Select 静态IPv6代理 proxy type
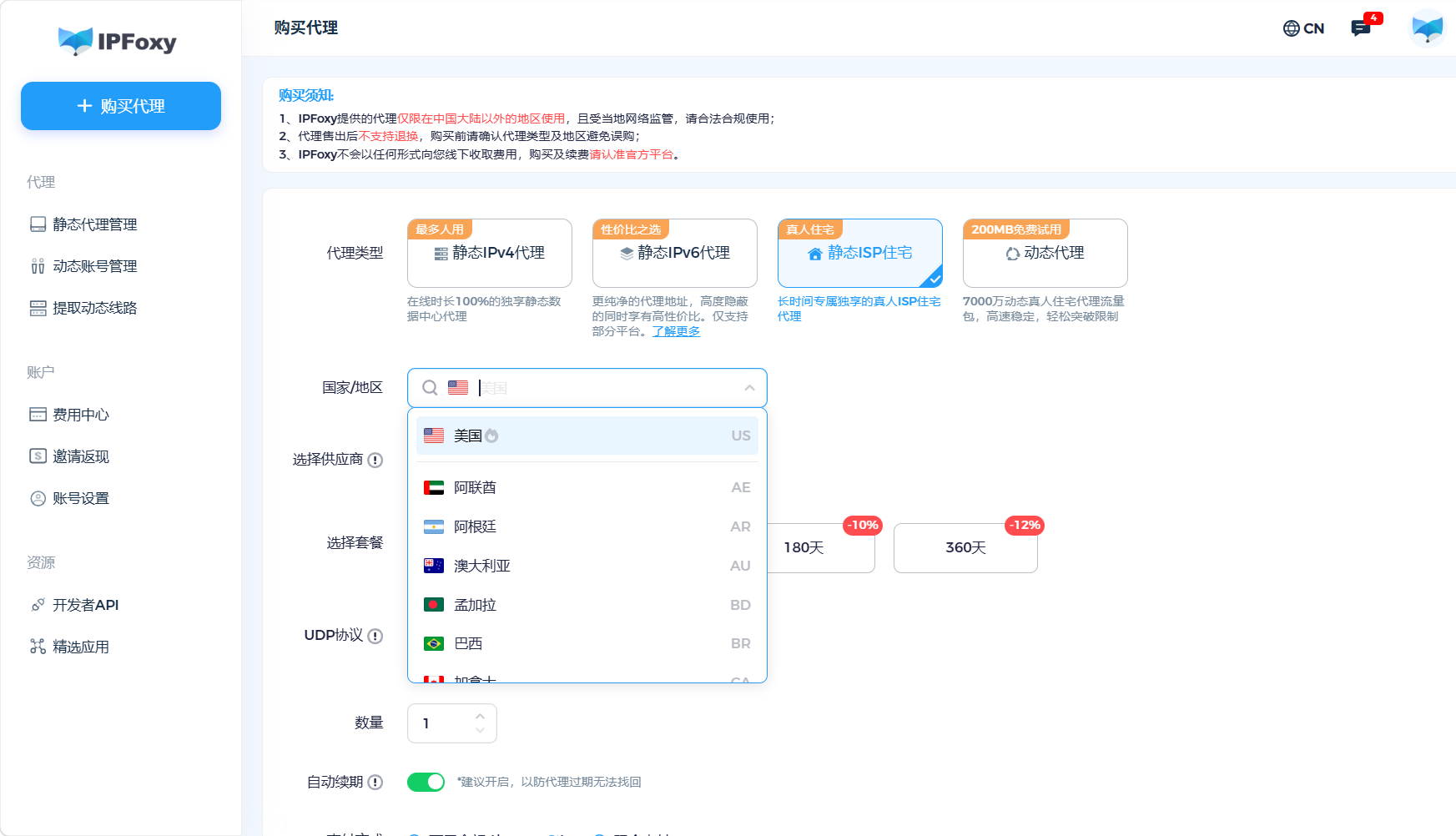1456x836 pixels. (675, 253)
